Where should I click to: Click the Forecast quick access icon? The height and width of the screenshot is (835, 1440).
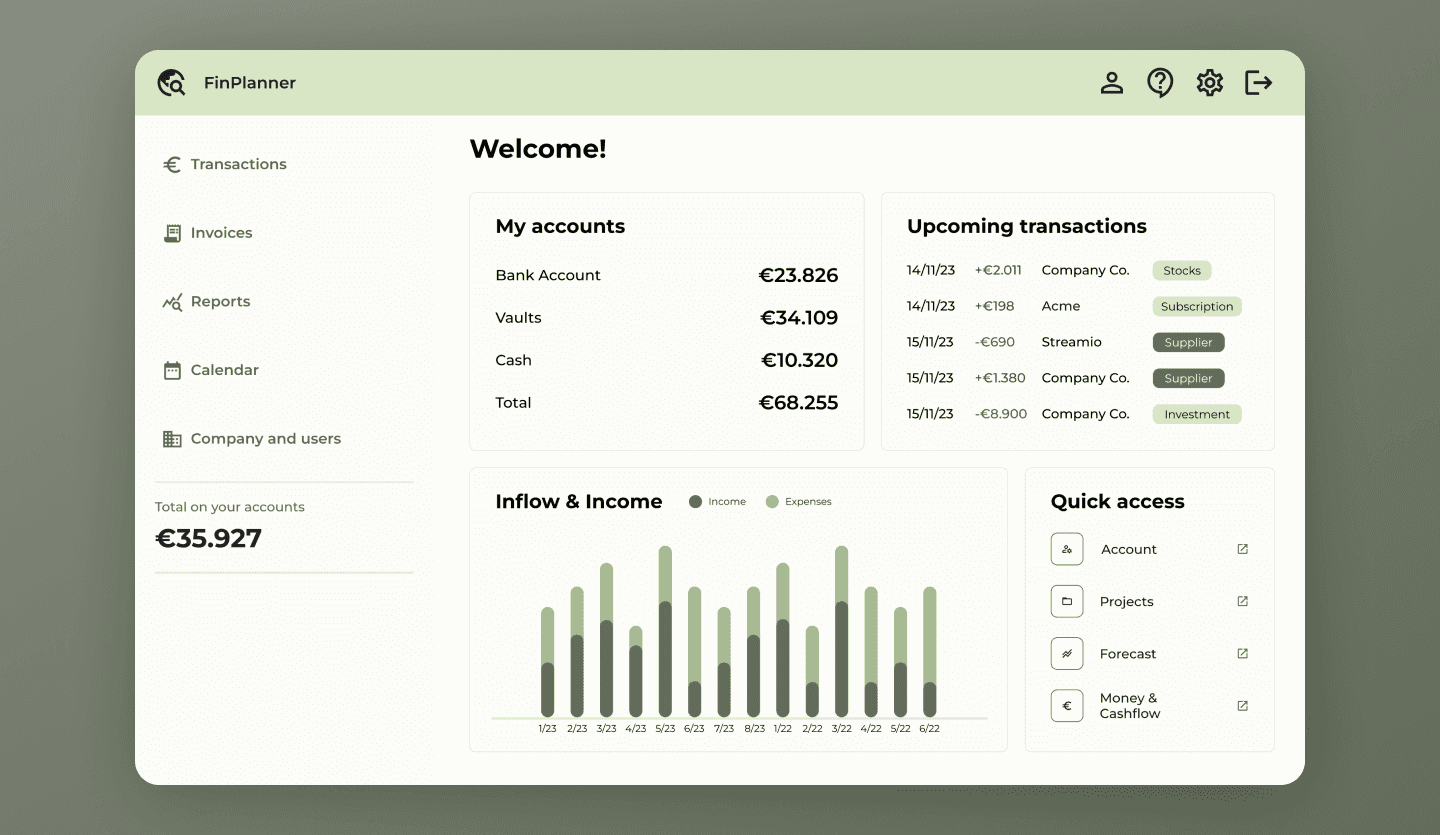1067,654
